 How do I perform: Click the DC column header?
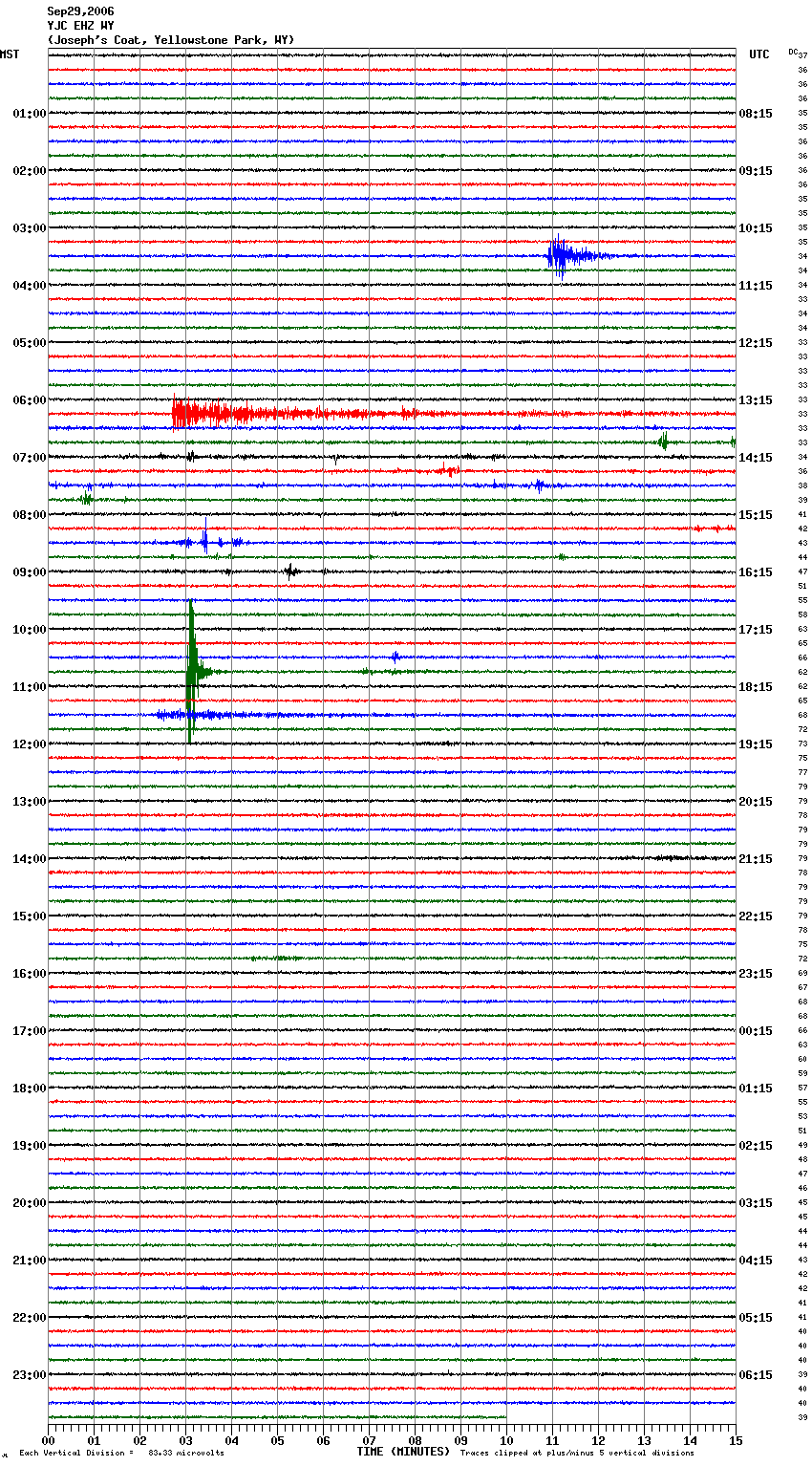click(793, 52)
